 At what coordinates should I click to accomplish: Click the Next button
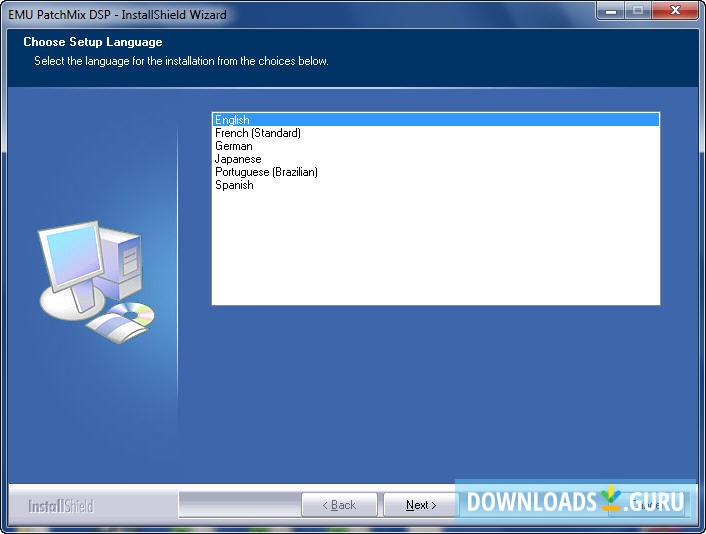pyautogui.click(x=421, y=505)
